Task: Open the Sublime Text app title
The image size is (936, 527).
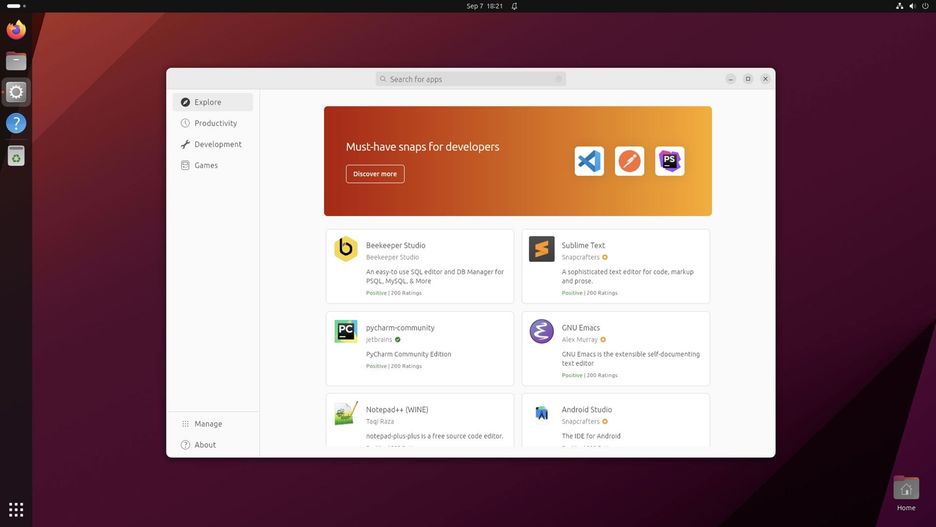Action: click(x=583, y=245)
